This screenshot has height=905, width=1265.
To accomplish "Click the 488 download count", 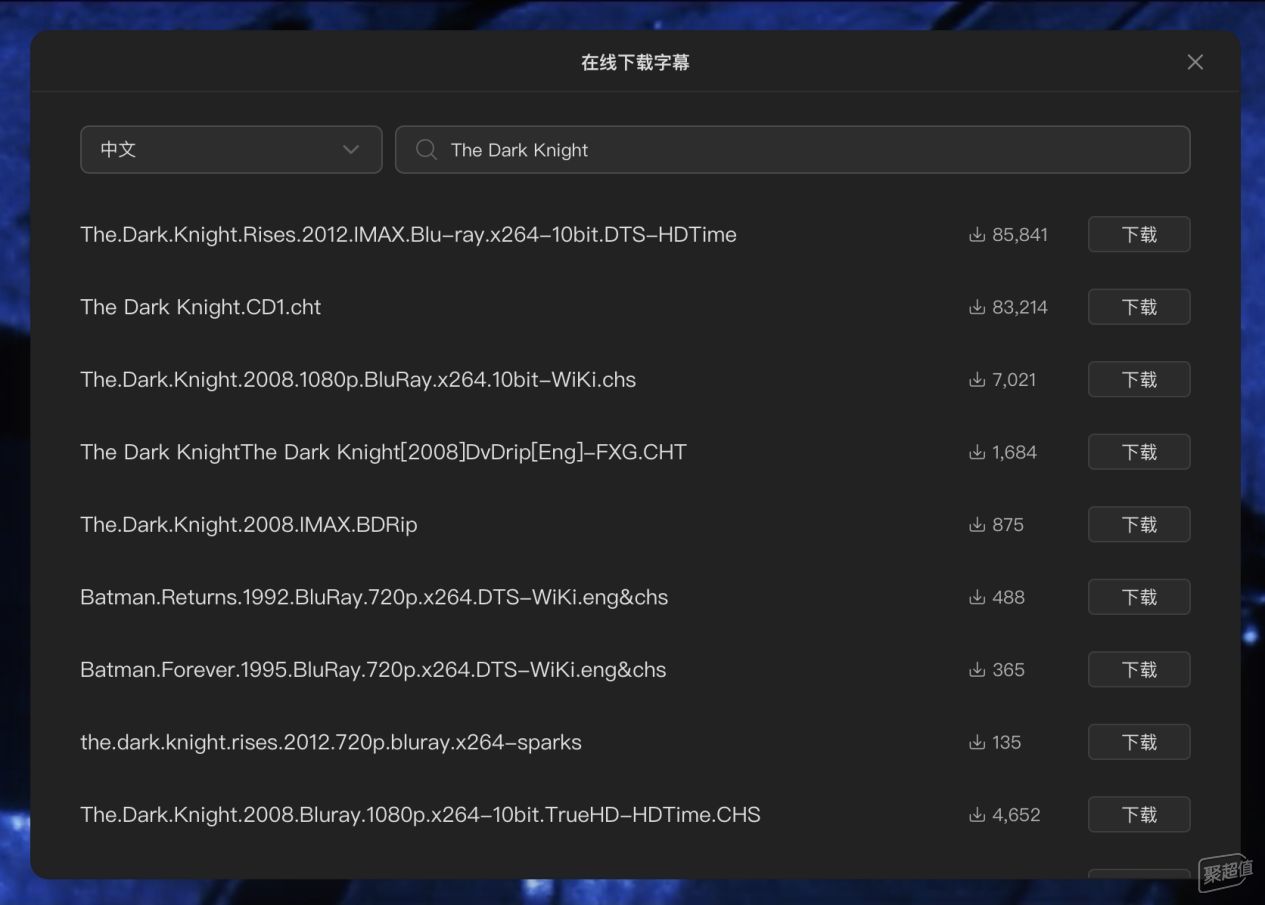I will tap(1008, 597).
